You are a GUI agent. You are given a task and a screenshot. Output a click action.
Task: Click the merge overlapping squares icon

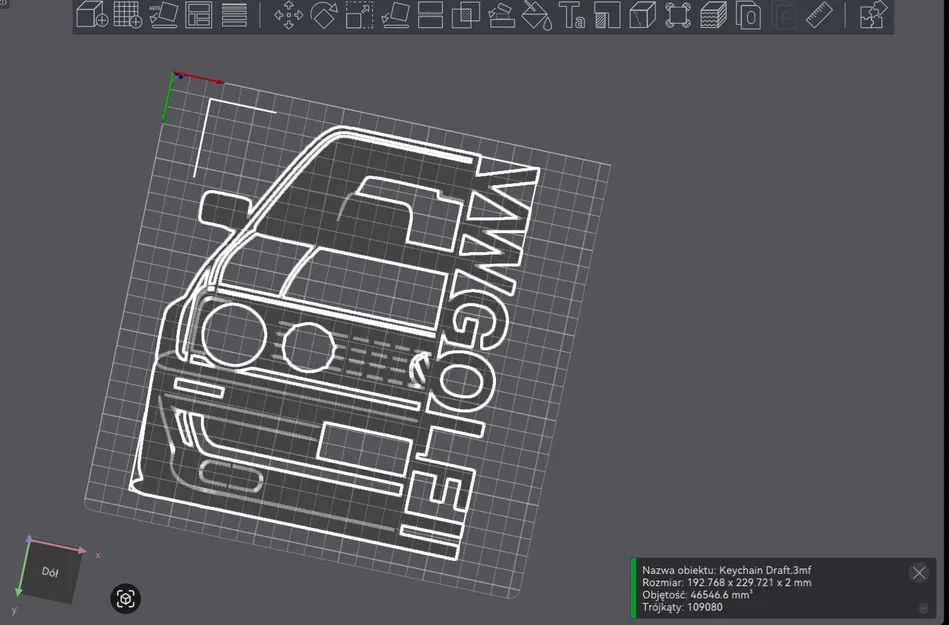click(x=465, y=17)
